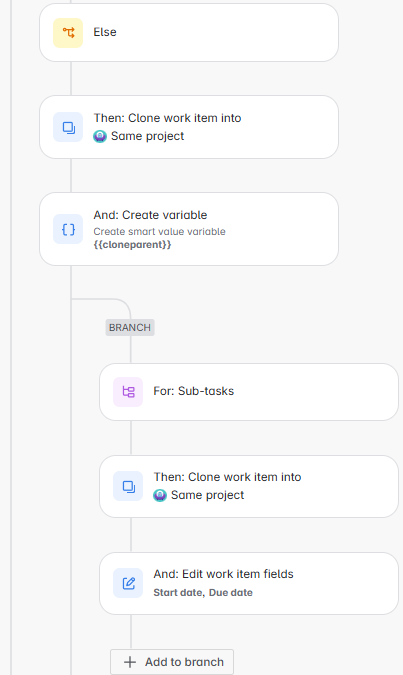403x675 pixels.
Task: Select the Else condition card
Action: pyautogui.click(x=189, y=33)
